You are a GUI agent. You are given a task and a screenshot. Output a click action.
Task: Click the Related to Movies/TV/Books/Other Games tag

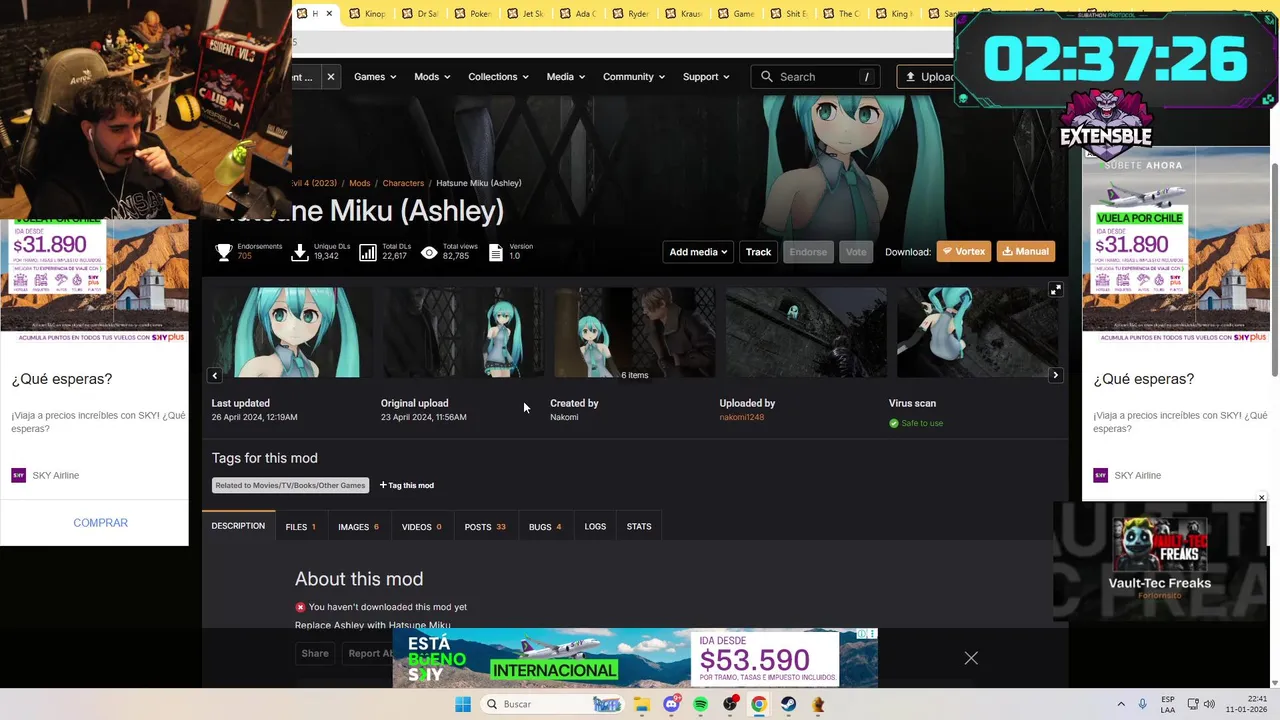290,485
